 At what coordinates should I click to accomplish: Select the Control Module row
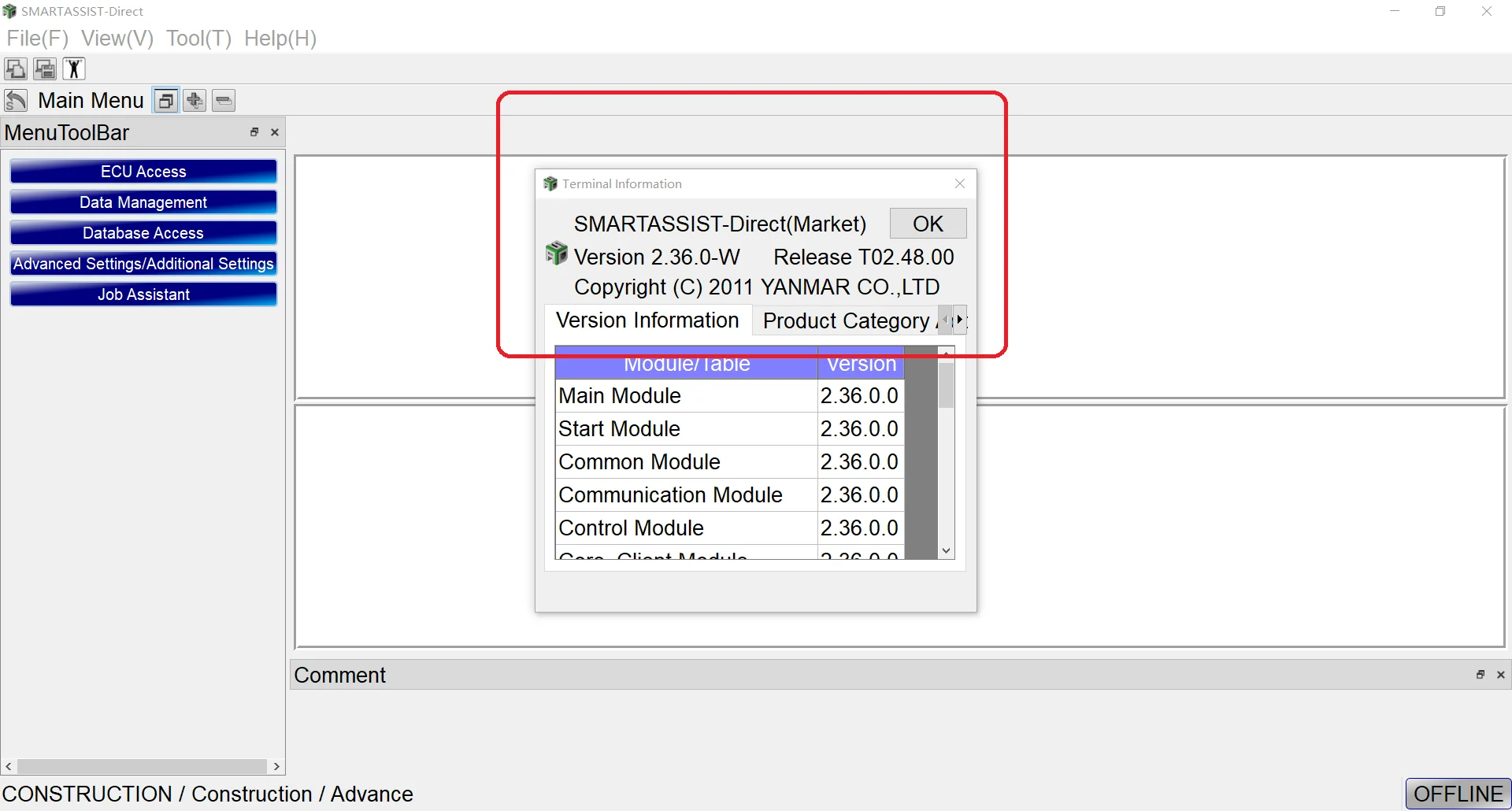[x=730, y=528]
